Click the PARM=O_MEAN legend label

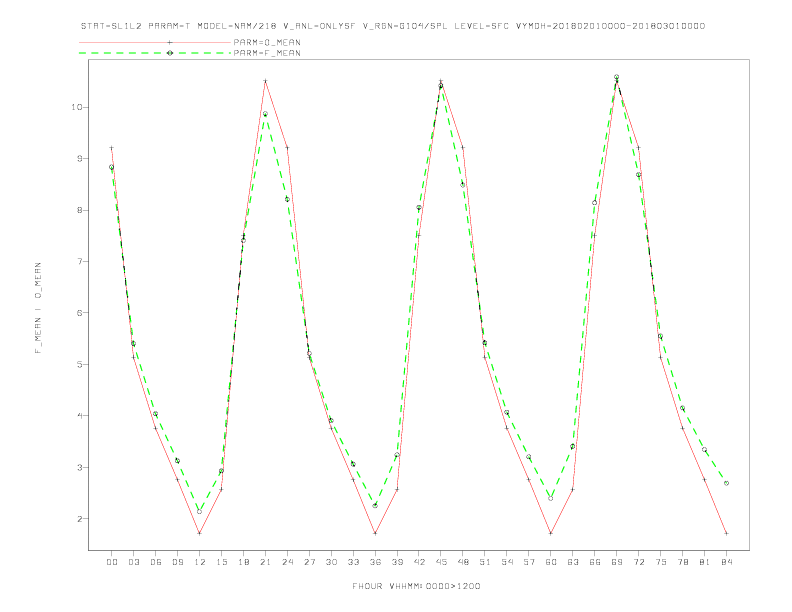(267, 42)
